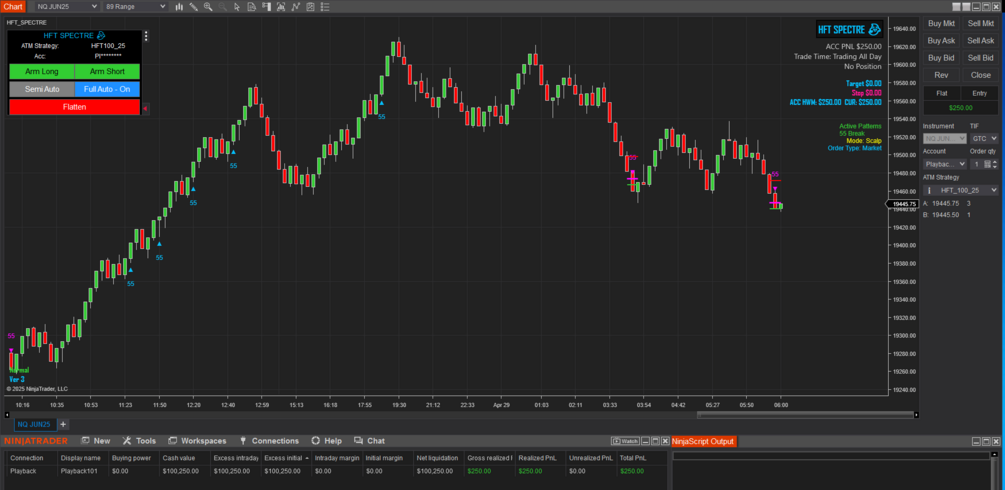Click the Watch icon in NinjaTrader bar
Image resolution: width=1005 pixels, height=490 pixels.
tap(625, 441)
